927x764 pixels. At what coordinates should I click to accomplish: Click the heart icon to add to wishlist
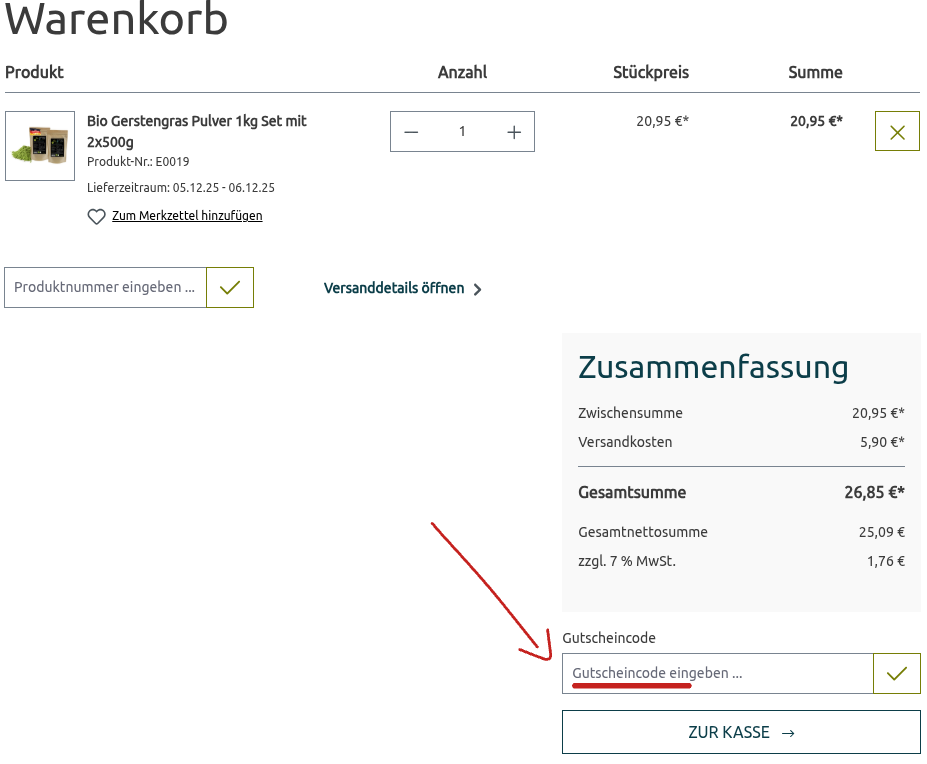point(96,216)
